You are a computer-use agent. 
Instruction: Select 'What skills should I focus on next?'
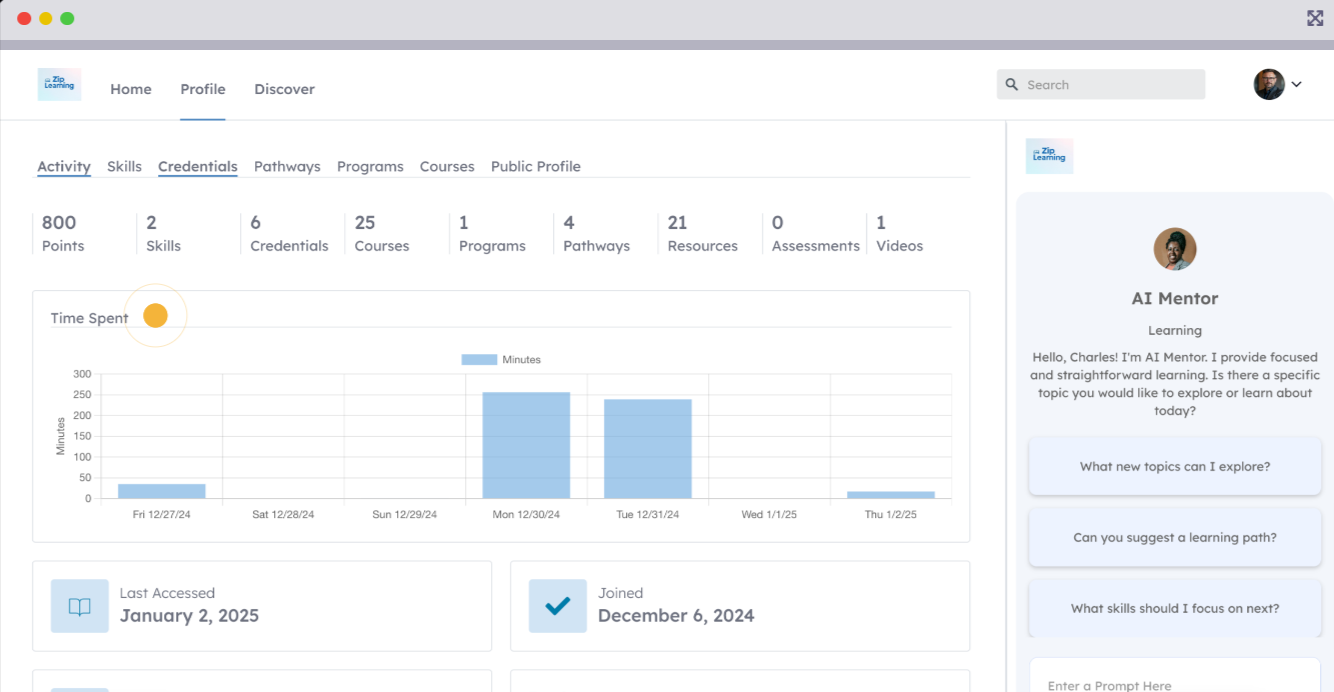click(1174, 608)
